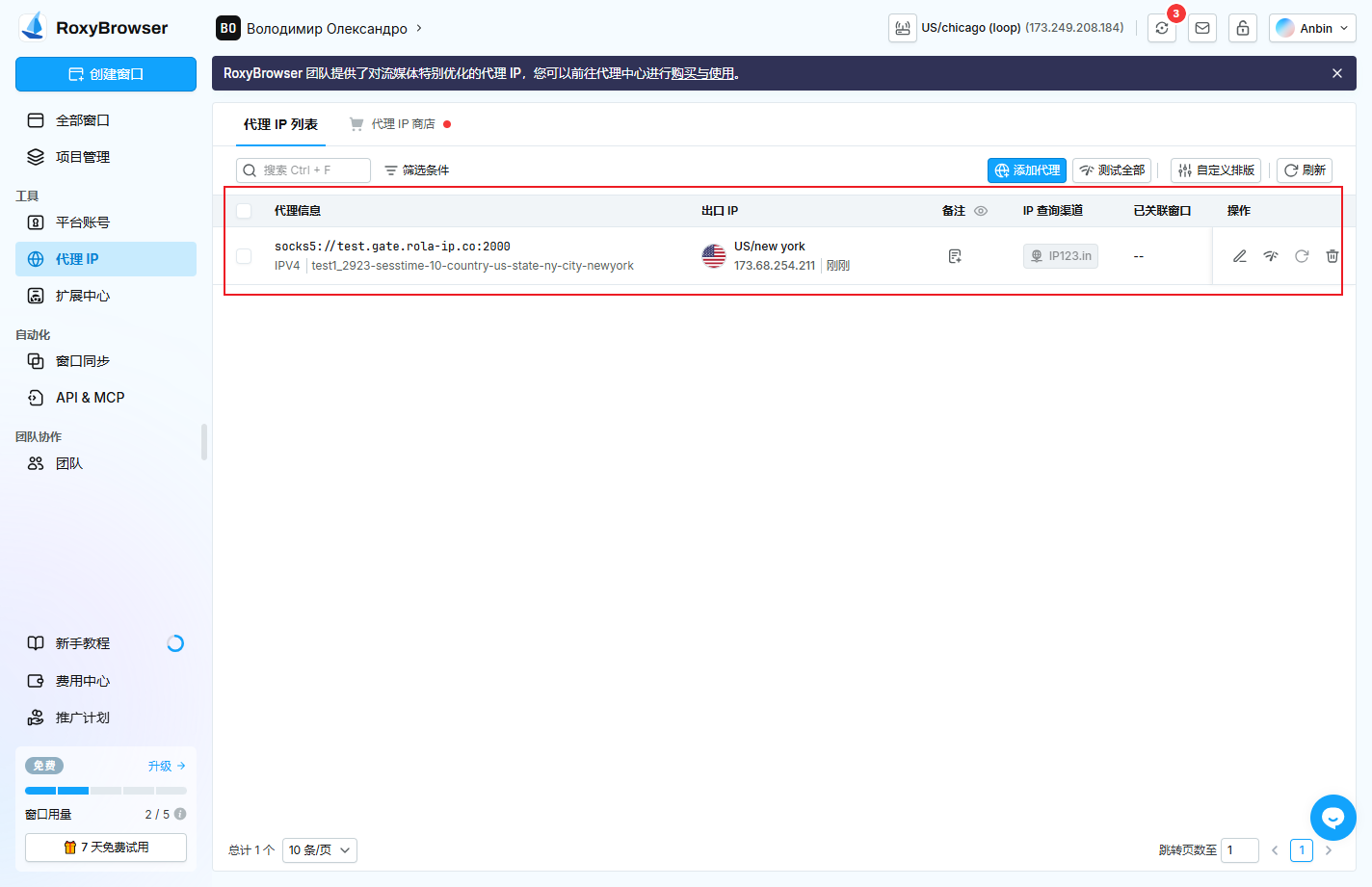The image size is (1372, 887).
Task: Open the chat support bubble
Action: 1332,818
